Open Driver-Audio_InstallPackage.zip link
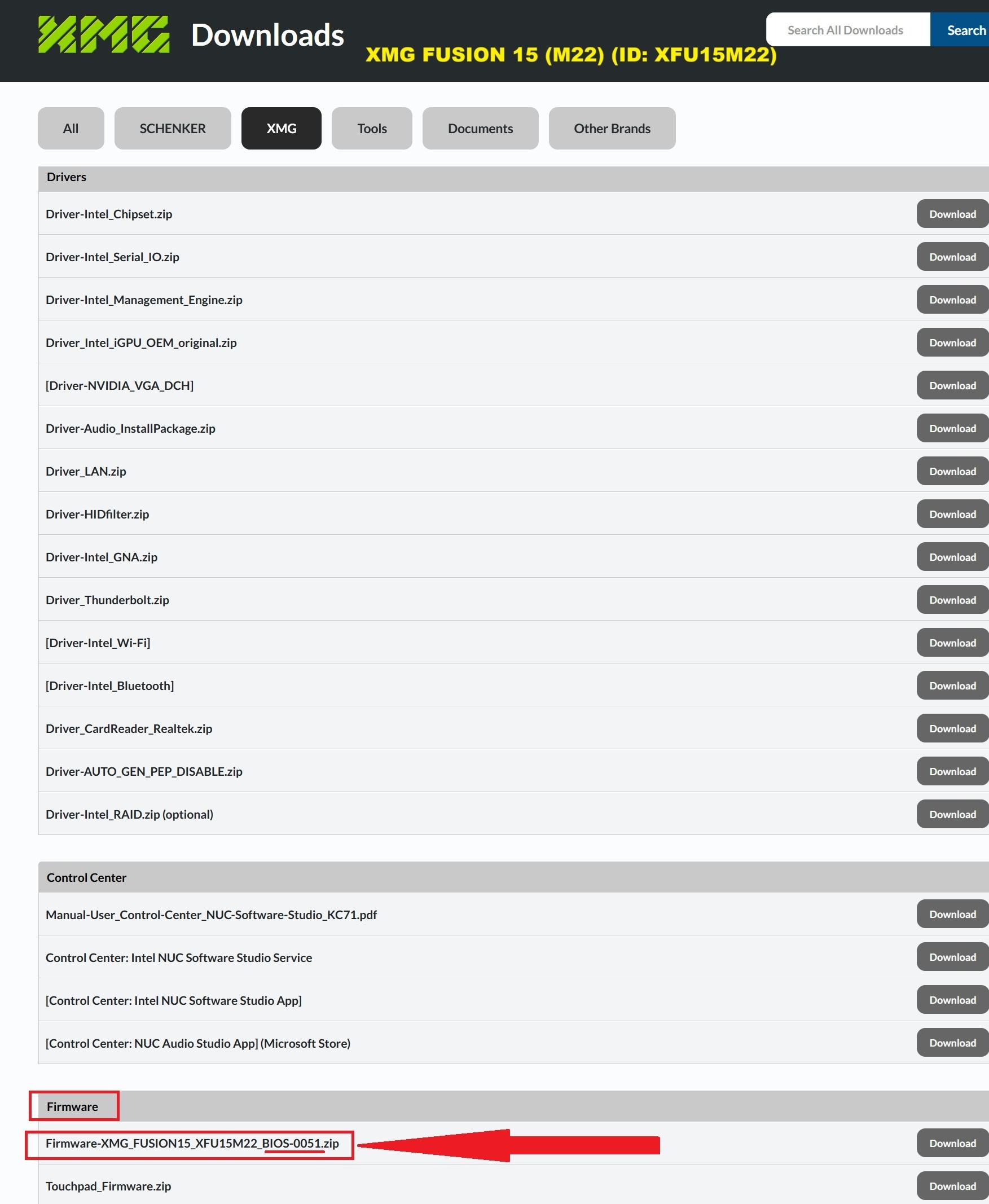The height and width of the screenshot is (1204, 989). (x=130, y=428)
